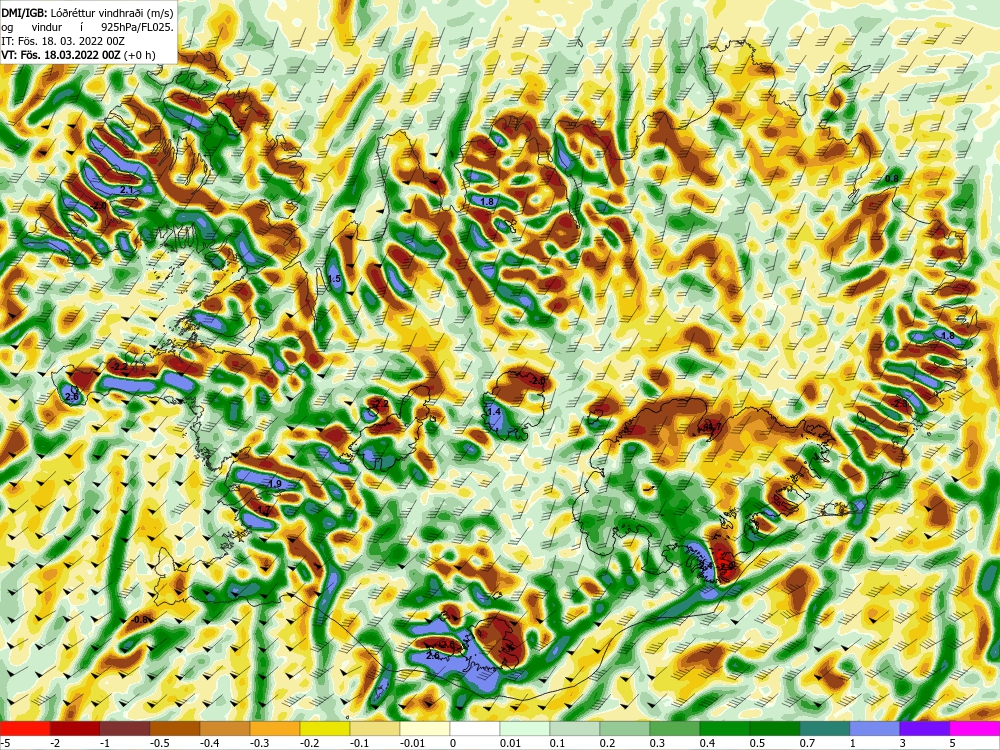Select the green legend swatch between 0.2 and 0.3
Viewport: 1000px width, 750px height.
coord(625,728)
